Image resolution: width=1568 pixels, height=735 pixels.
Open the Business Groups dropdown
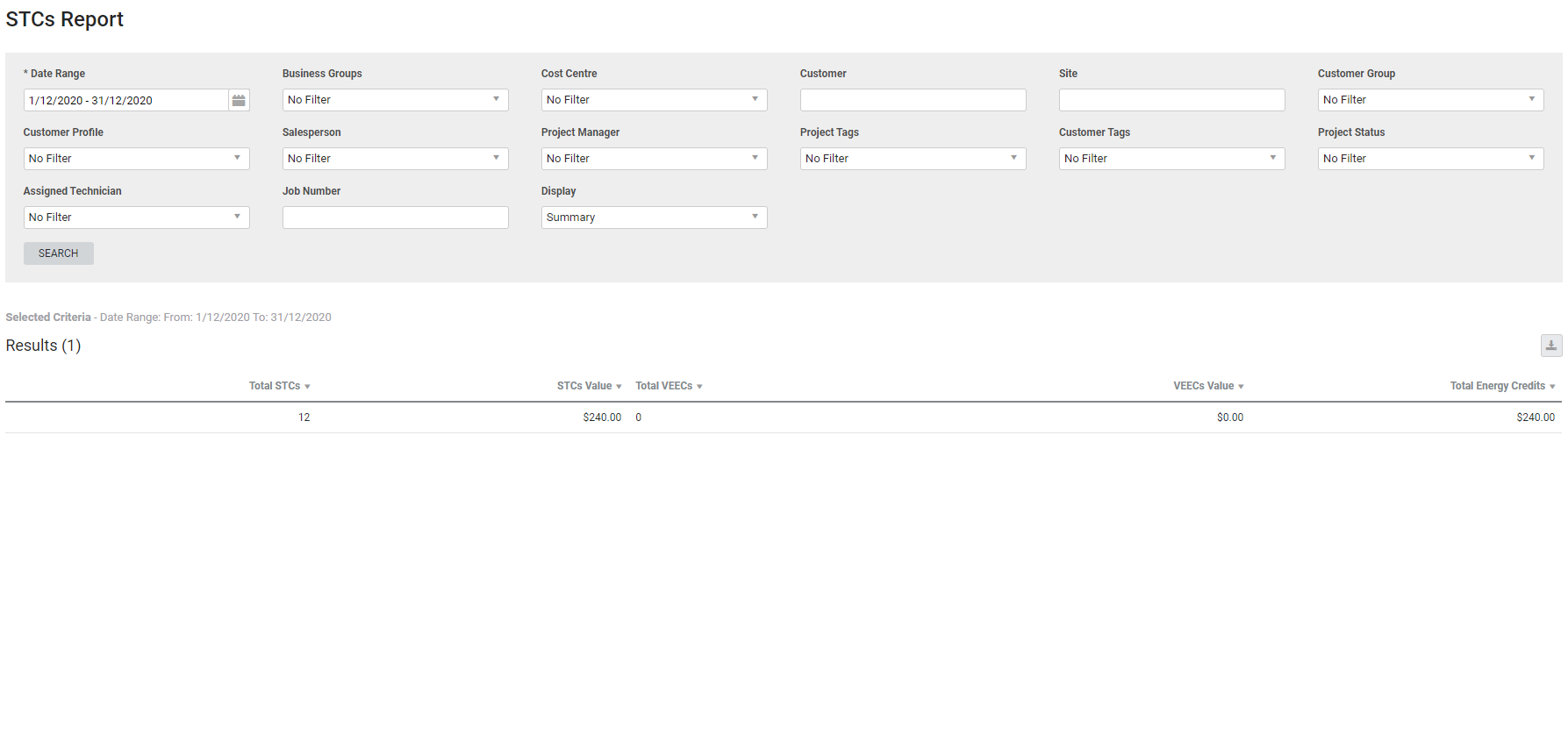pyautogui.click(x=395, y=100)
